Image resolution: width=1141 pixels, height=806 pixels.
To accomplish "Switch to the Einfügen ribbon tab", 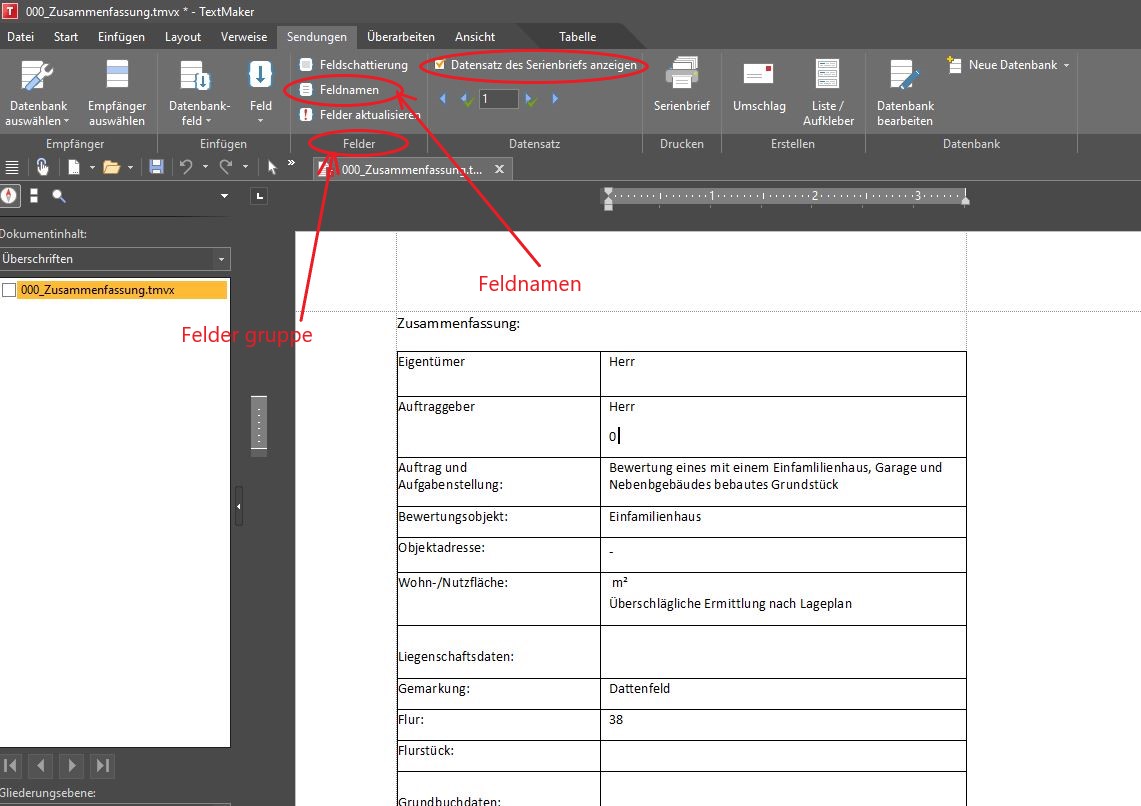I will coord(122,36).
